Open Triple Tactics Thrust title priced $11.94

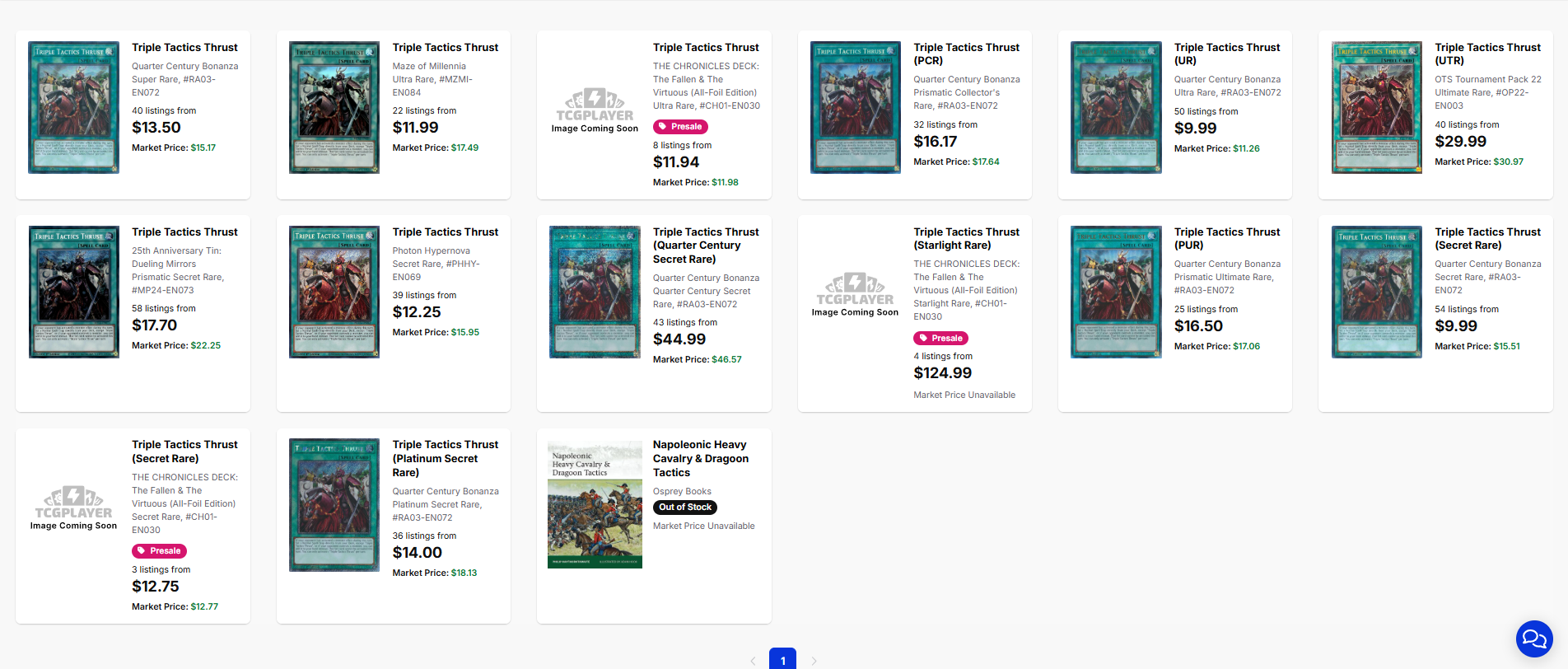click(706, 48)
